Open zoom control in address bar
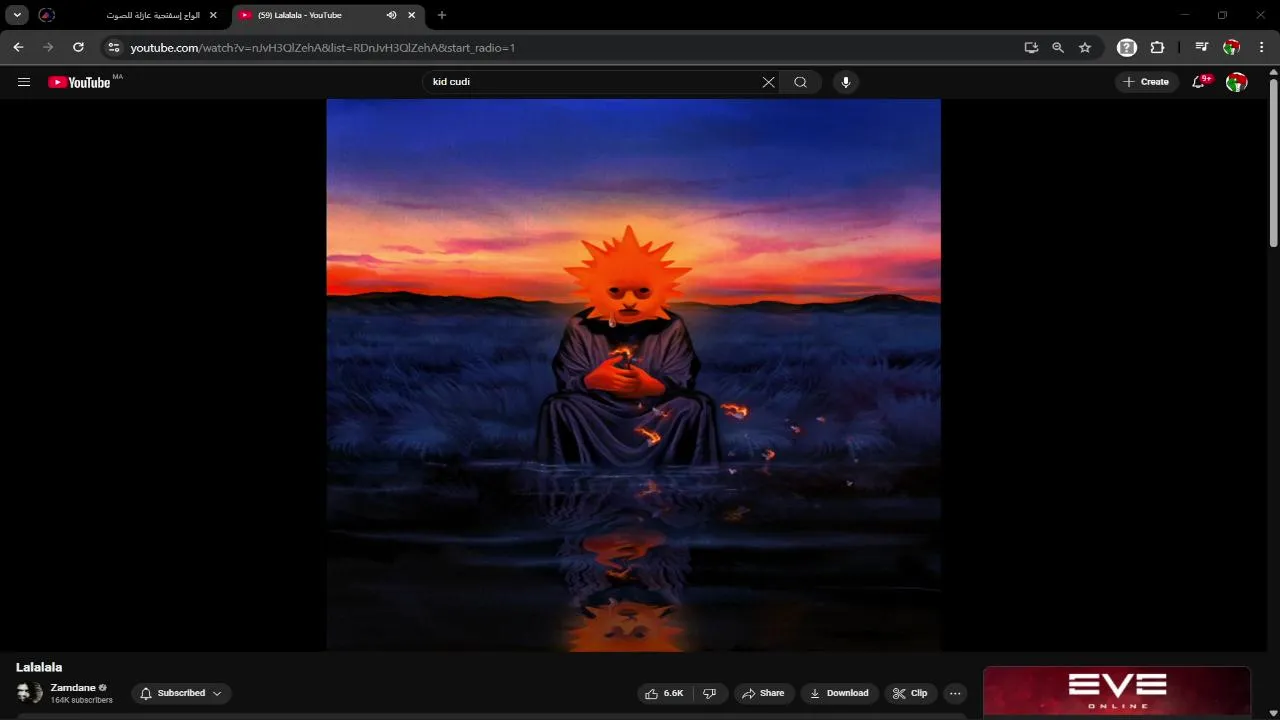1280x720 pixels. (x=1058, y=47)
